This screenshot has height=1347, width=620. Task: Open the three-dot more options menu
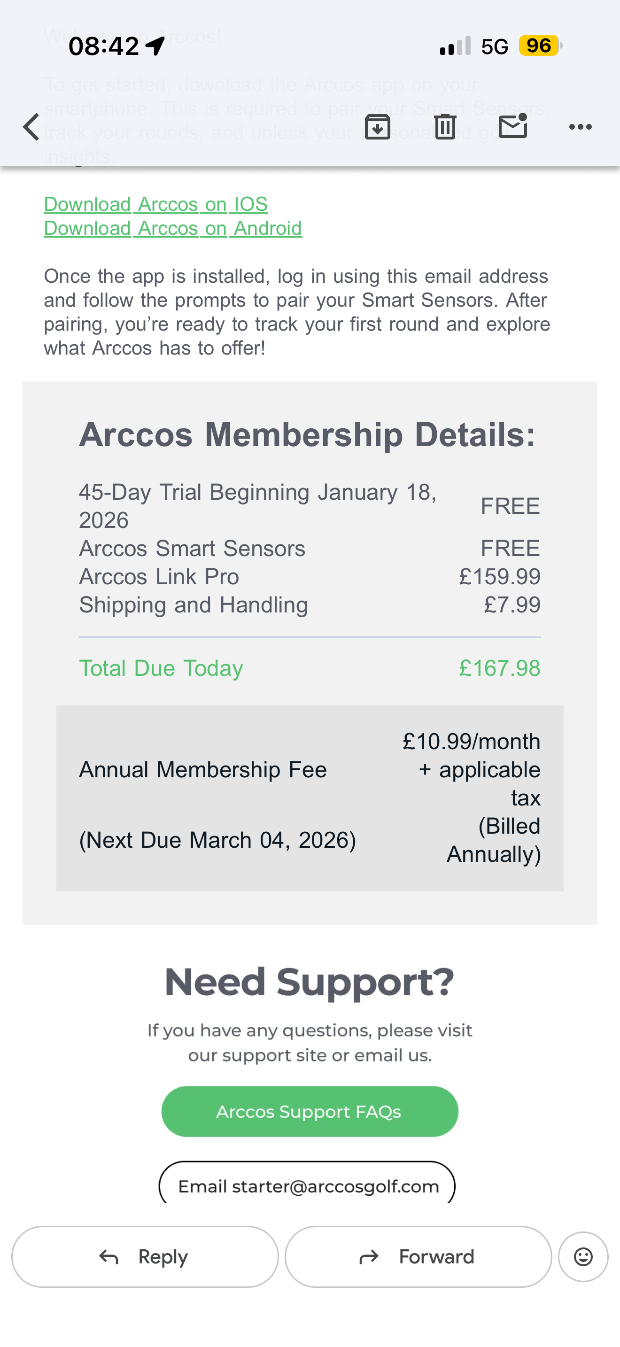(580, 127)
